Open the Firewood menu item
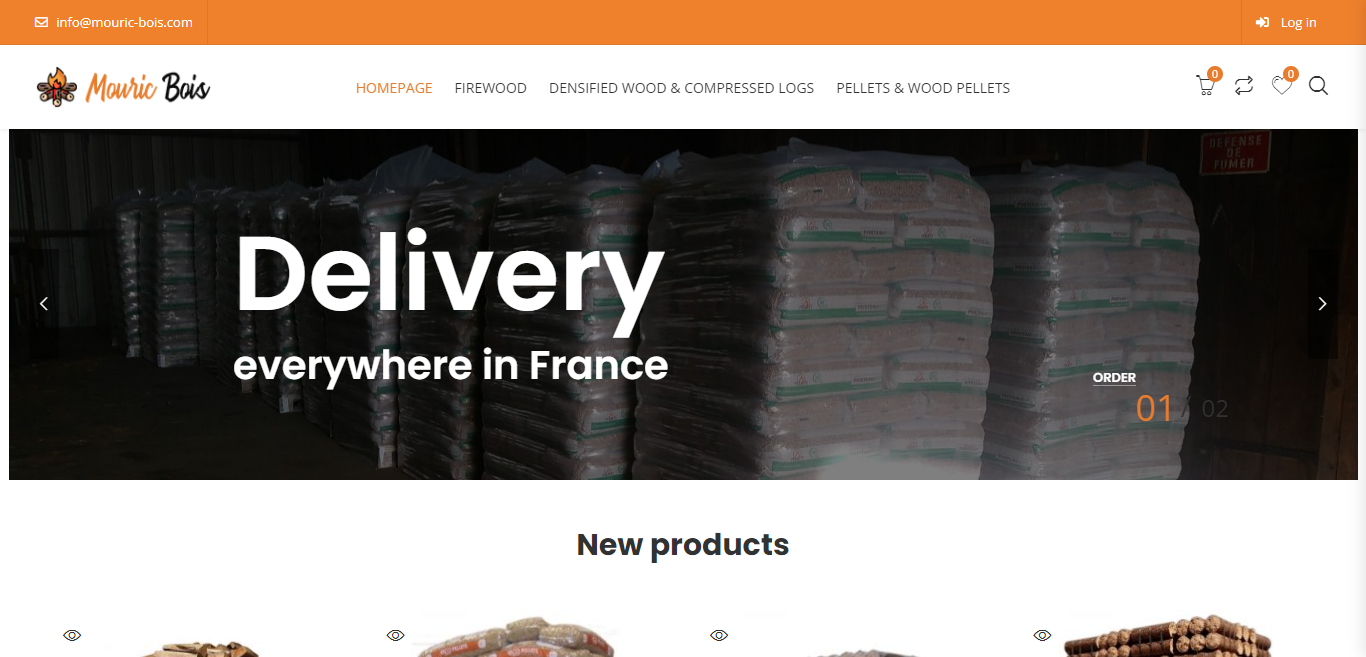The image size is (1366, 657). pos(490,88)
